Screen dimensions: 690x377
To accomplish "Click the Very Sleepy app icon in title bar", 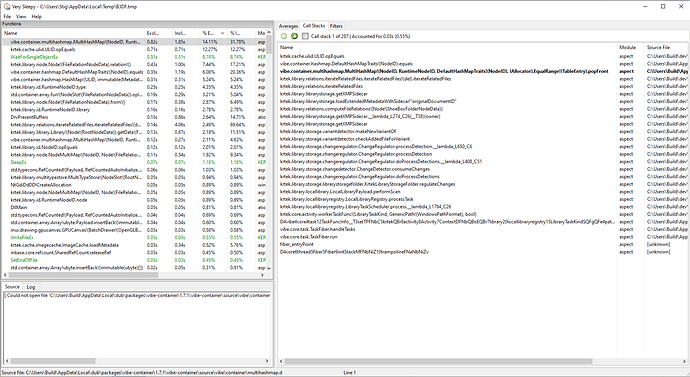I will point(7,7).
